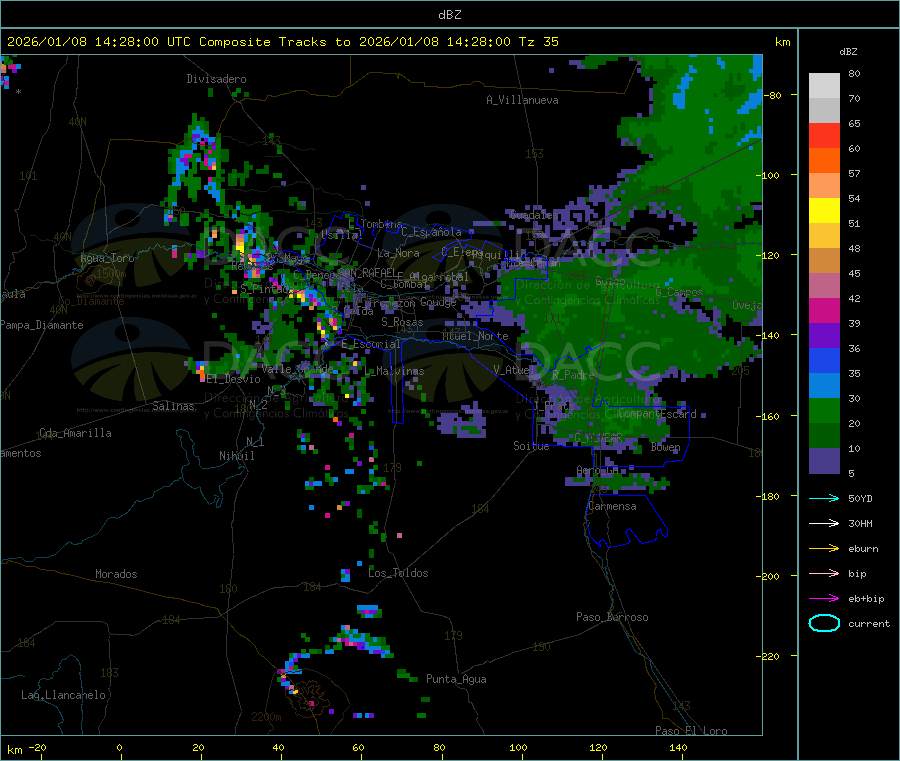
Task: Click the 0 km horizontal axis tick
Action: pos(119,747)
